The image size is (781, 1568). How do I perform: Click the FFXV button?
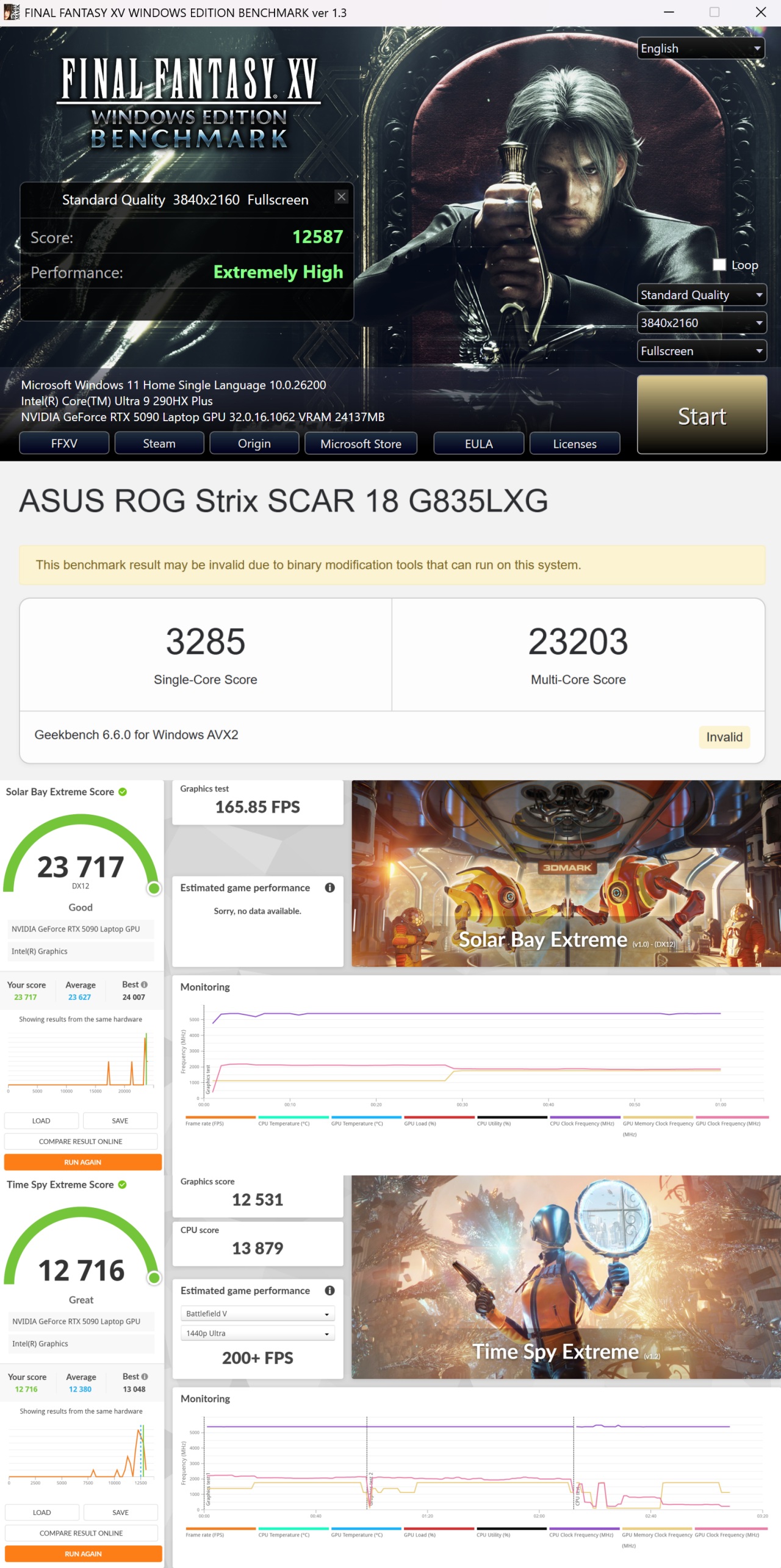(x=64, y=444)
